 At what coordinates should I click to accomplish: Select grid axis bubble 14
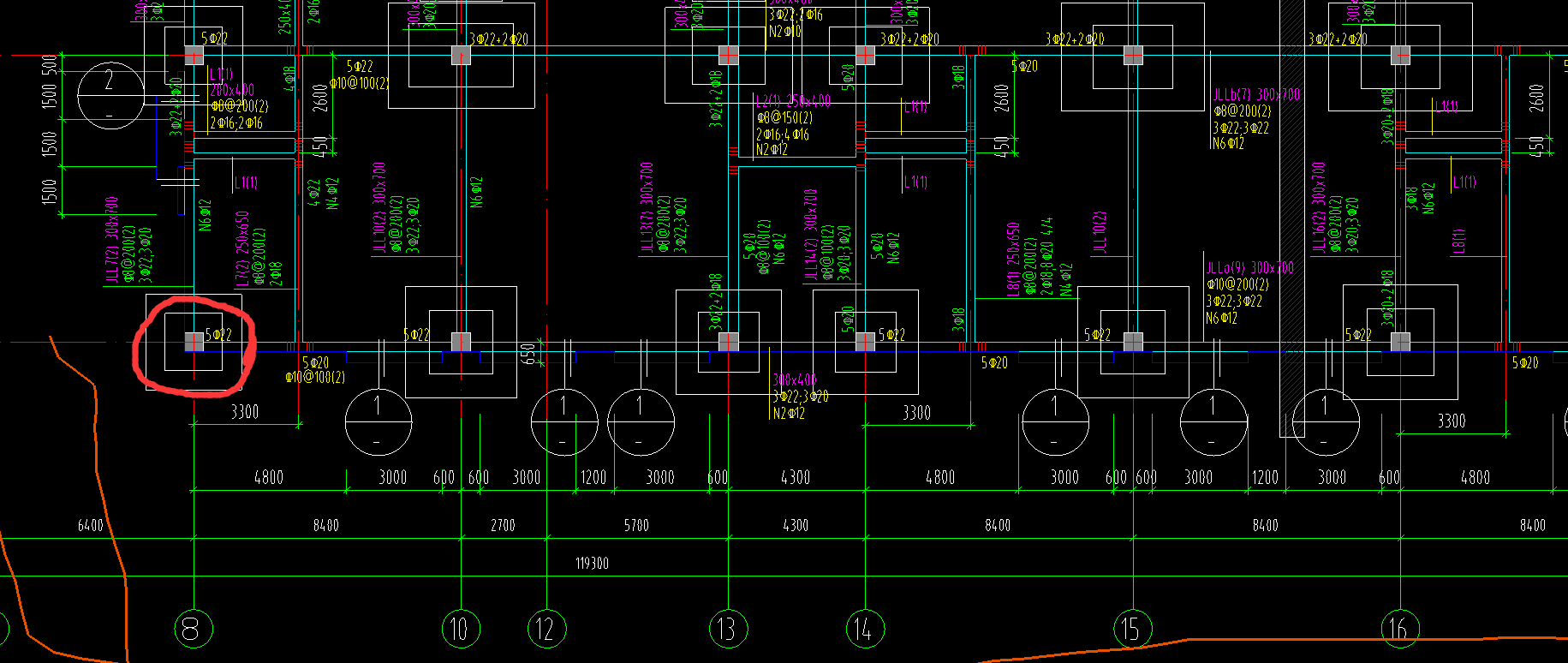[865, 629]
